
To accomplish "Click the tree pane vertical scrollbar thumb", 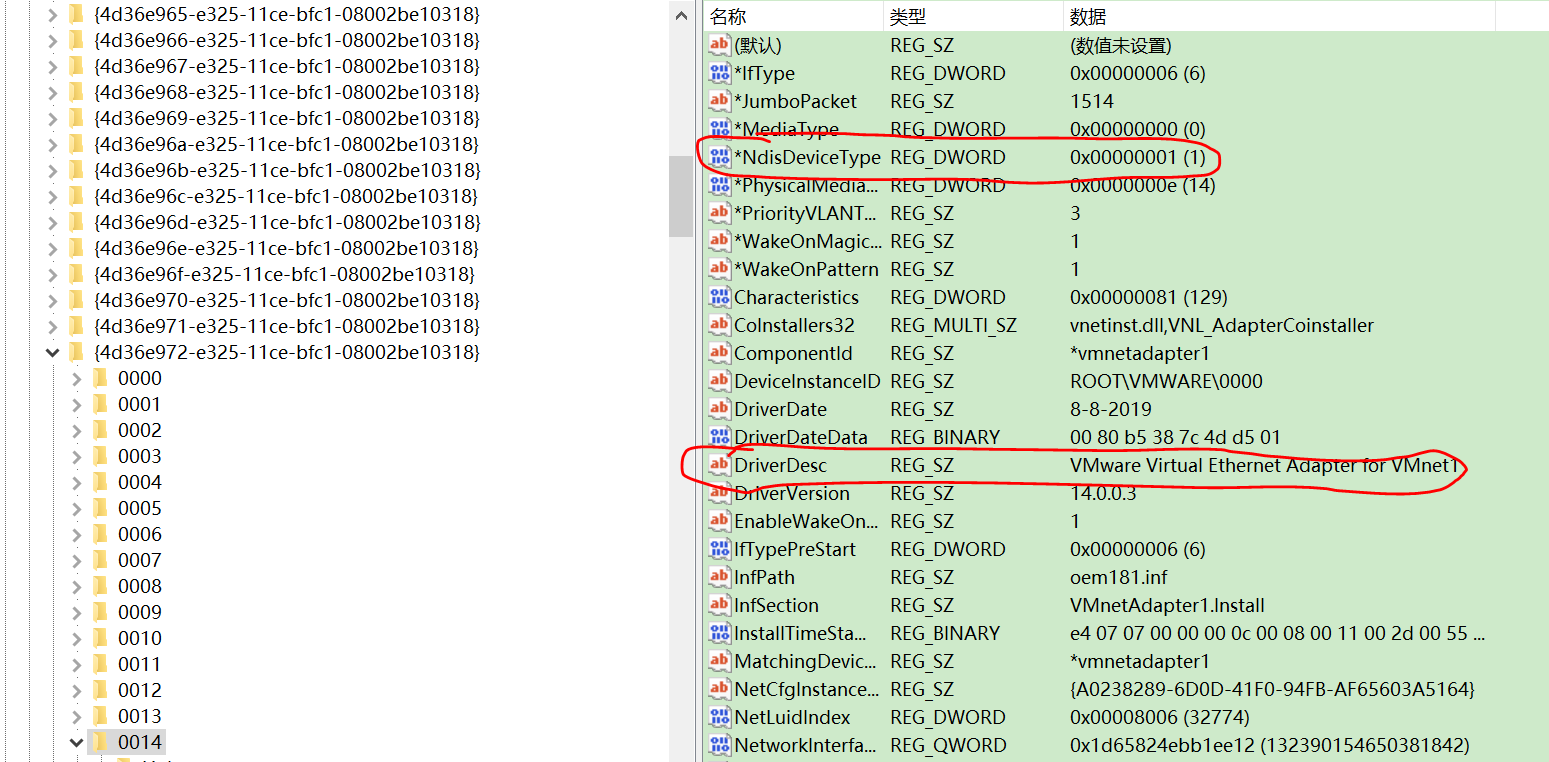I will click(681, 196).
